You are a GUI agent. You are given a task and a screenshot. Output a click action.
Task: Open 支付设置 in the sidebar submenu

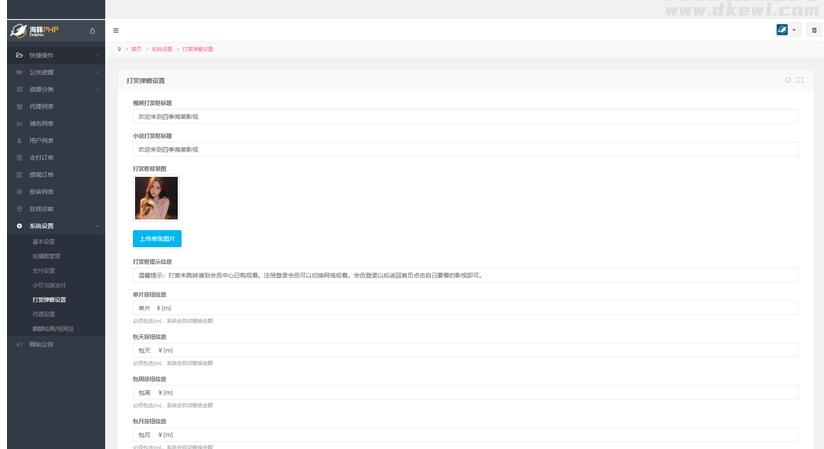point(44,270)
